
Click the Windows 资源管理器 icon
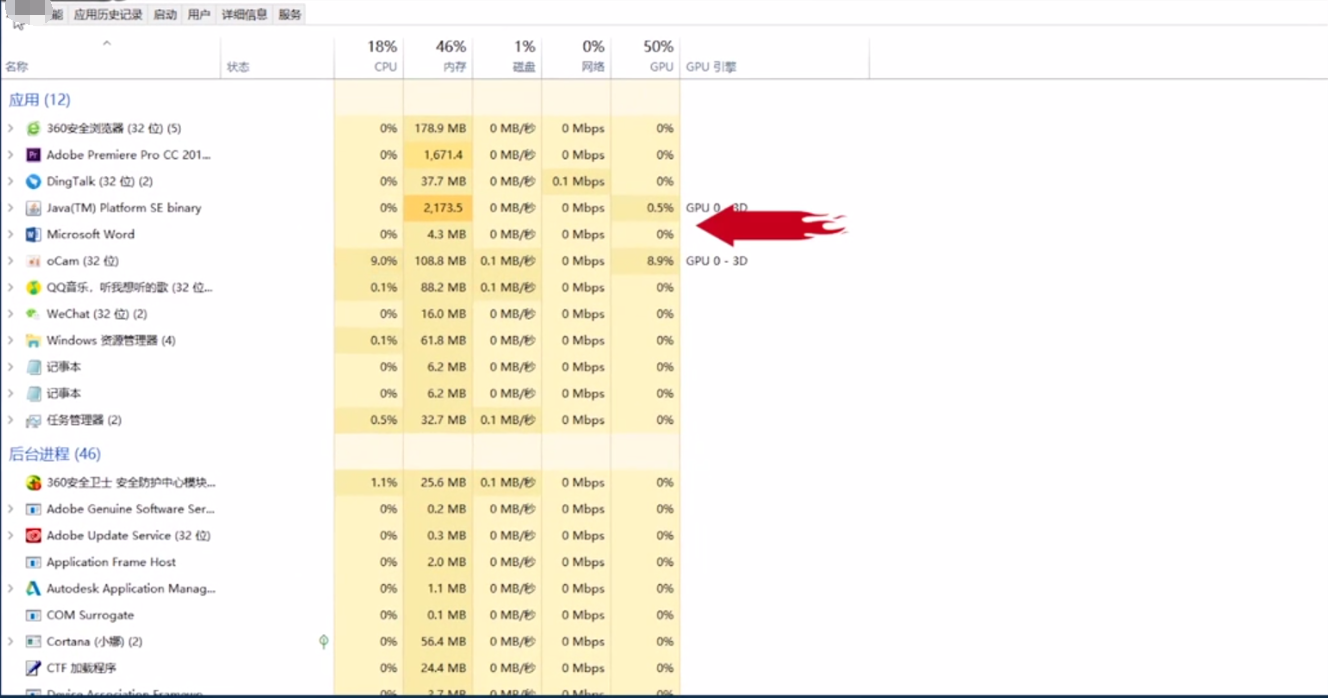click(33, 340)
